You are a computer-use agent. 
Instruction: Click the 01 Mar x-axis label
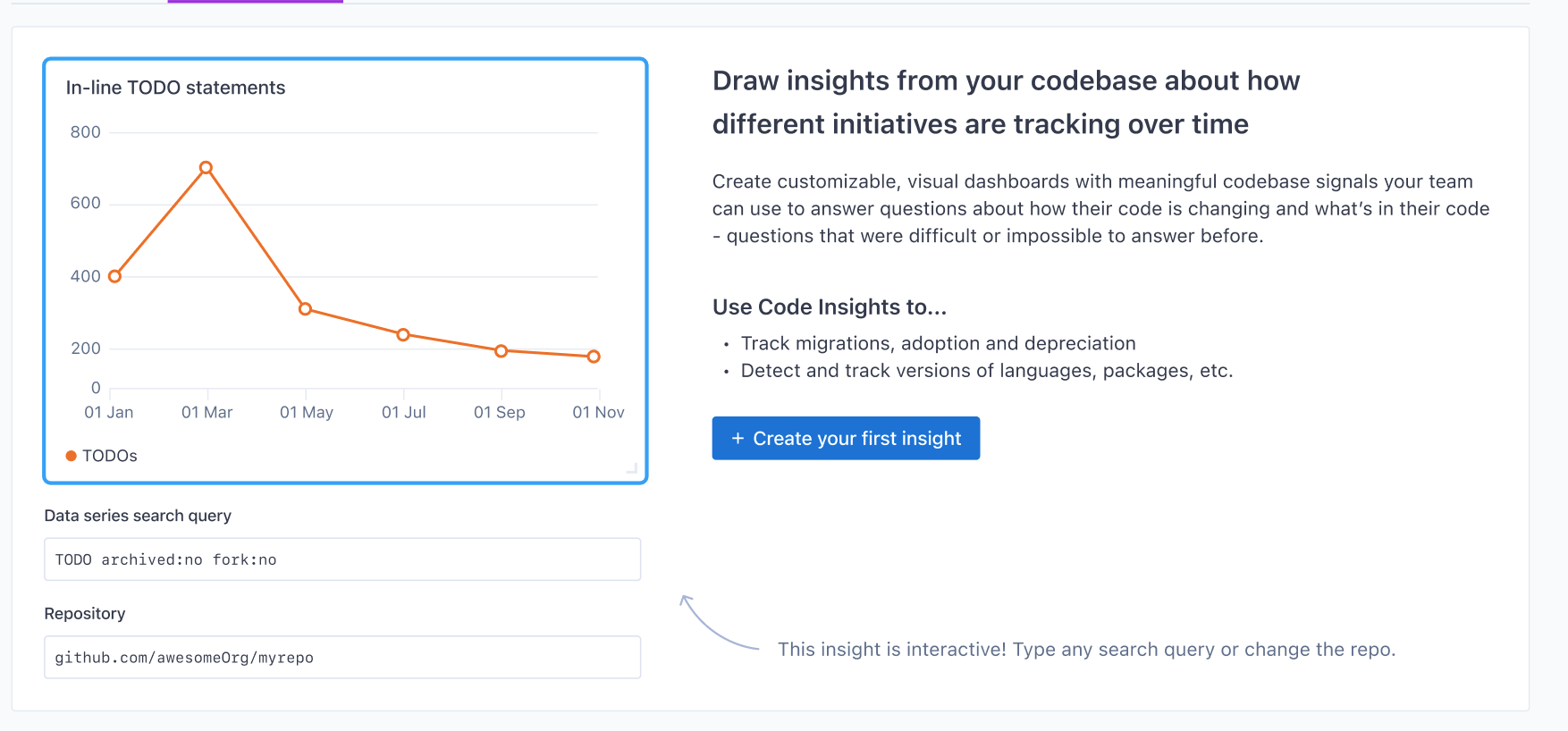point(207,412)
